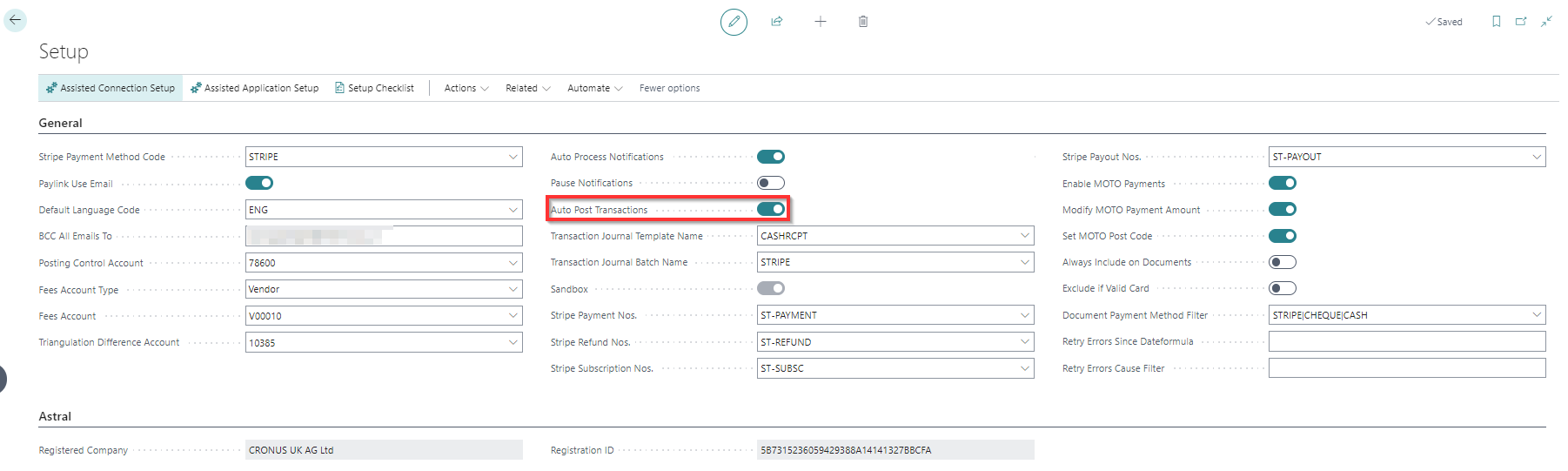This screenshot has width=1568, height=471.
Task: Click the pencil edit icon
Action: (734, 22)
